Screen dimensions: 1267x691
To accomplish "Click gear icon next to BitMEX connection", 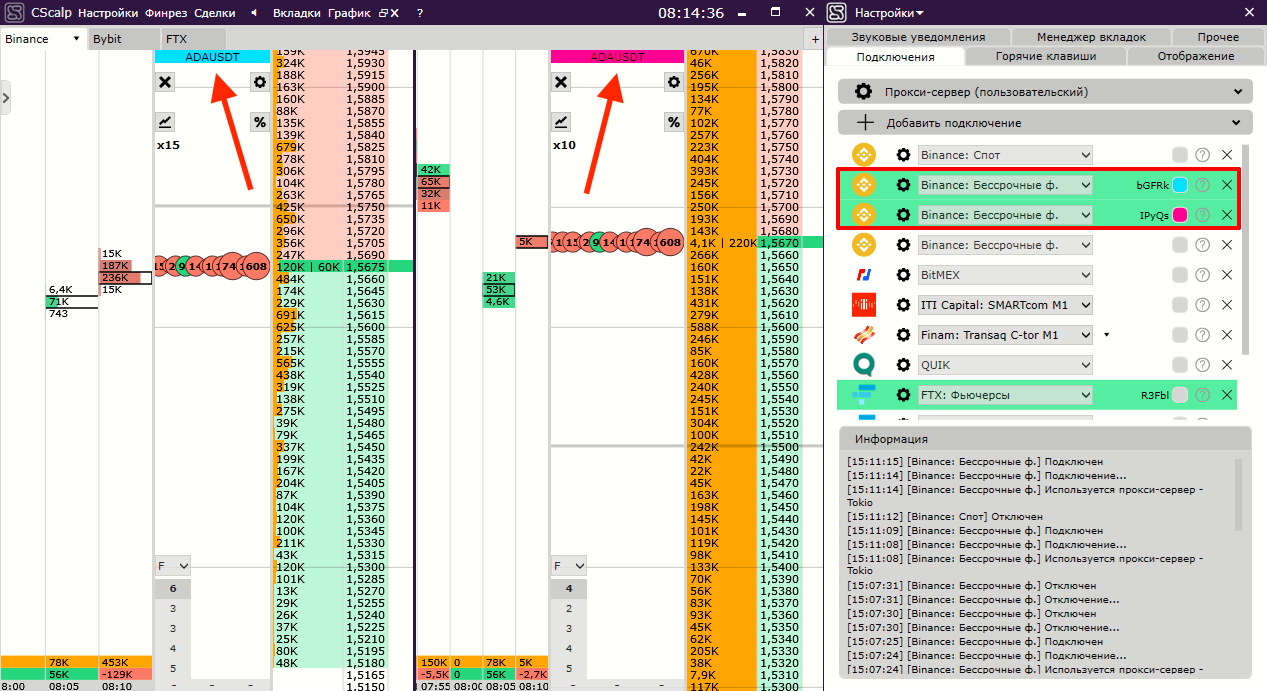I will (904, 275).
